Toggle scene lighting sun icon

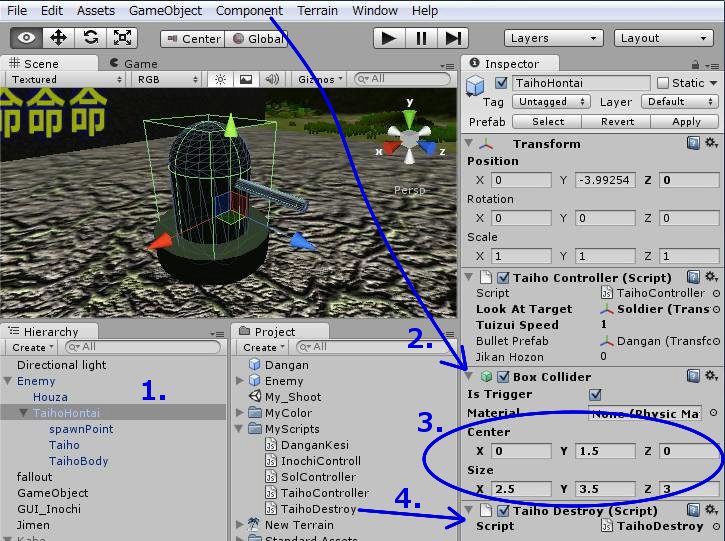pos(220,80)
